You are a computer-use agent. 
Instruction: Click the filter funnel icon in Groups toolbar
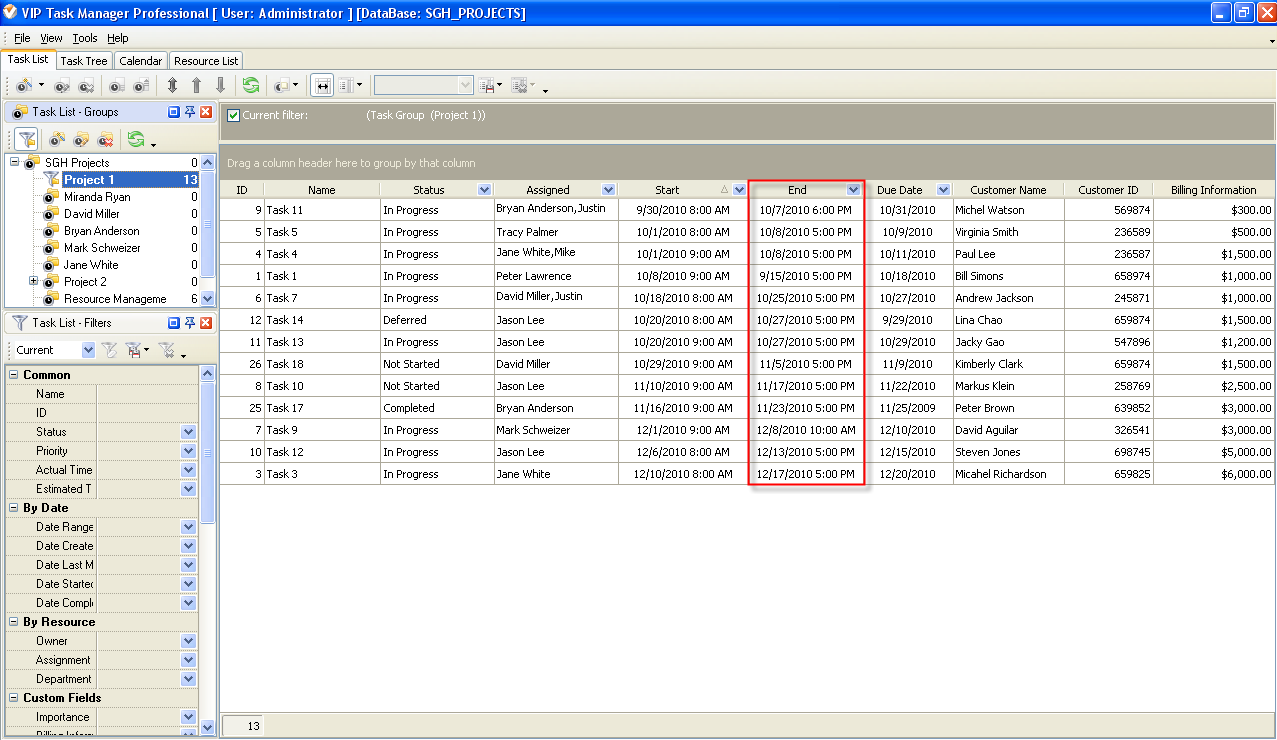(27, 139)
